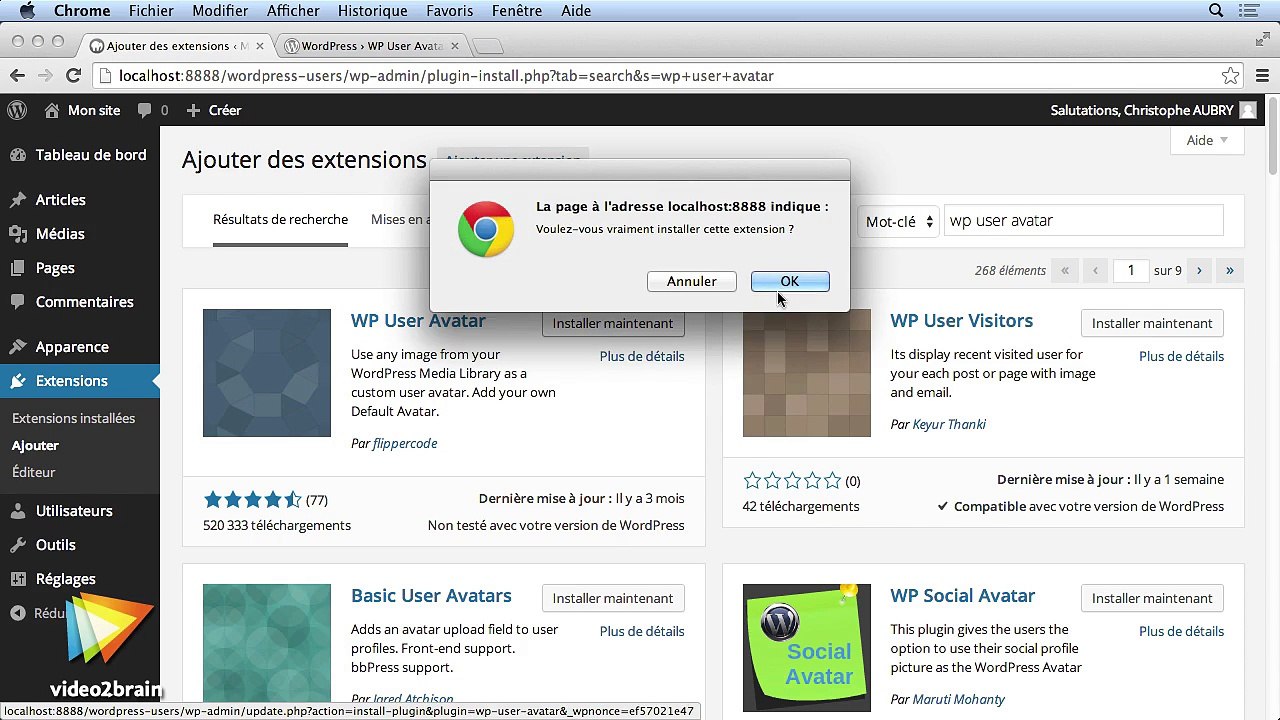
Task: Bookmark page with star icon
Action: (1230, 76)
